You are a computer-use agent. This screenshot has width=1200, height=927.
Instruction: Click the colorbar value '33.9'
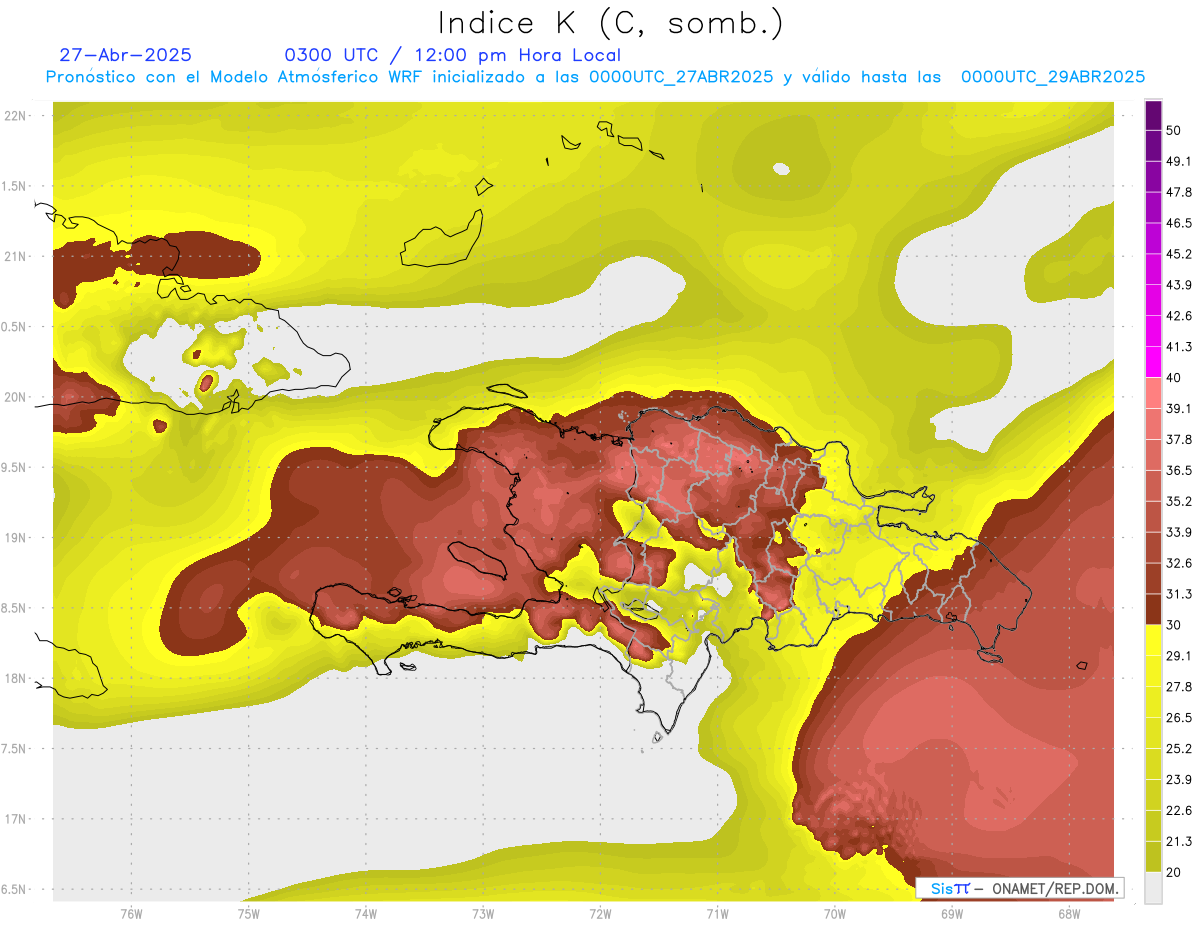(x=1179, y=532)
